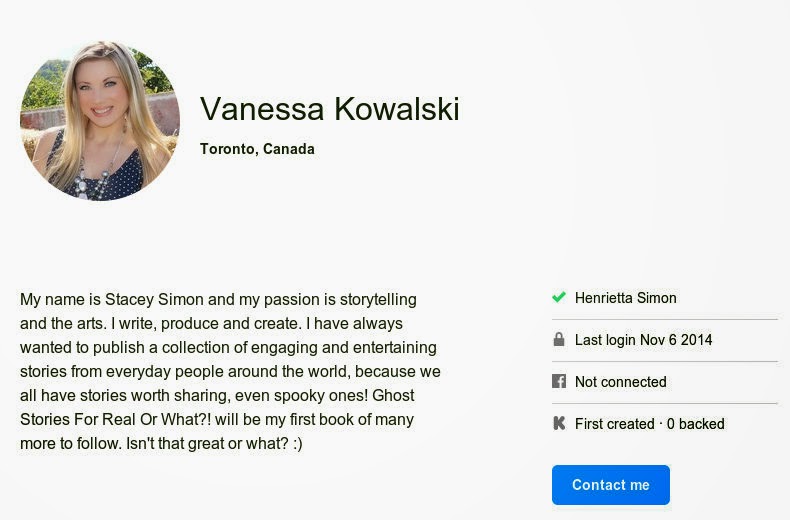Viewport: 790px width, 520px height.
Task: Open Vanessa Kowalski's round profile photo
Action: 100,121
